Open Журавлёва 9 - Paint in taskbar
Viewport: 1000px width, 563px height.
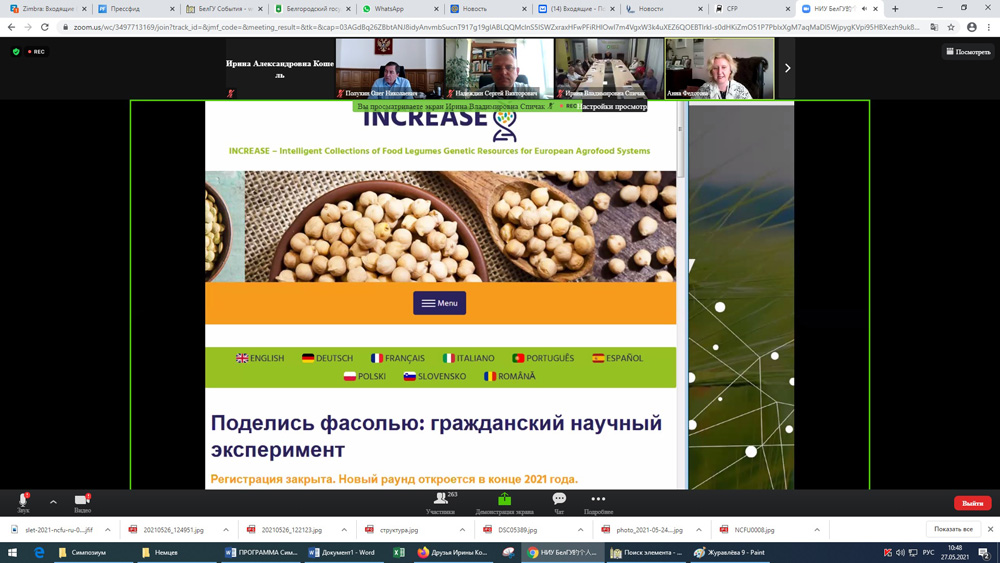(730, 552)
